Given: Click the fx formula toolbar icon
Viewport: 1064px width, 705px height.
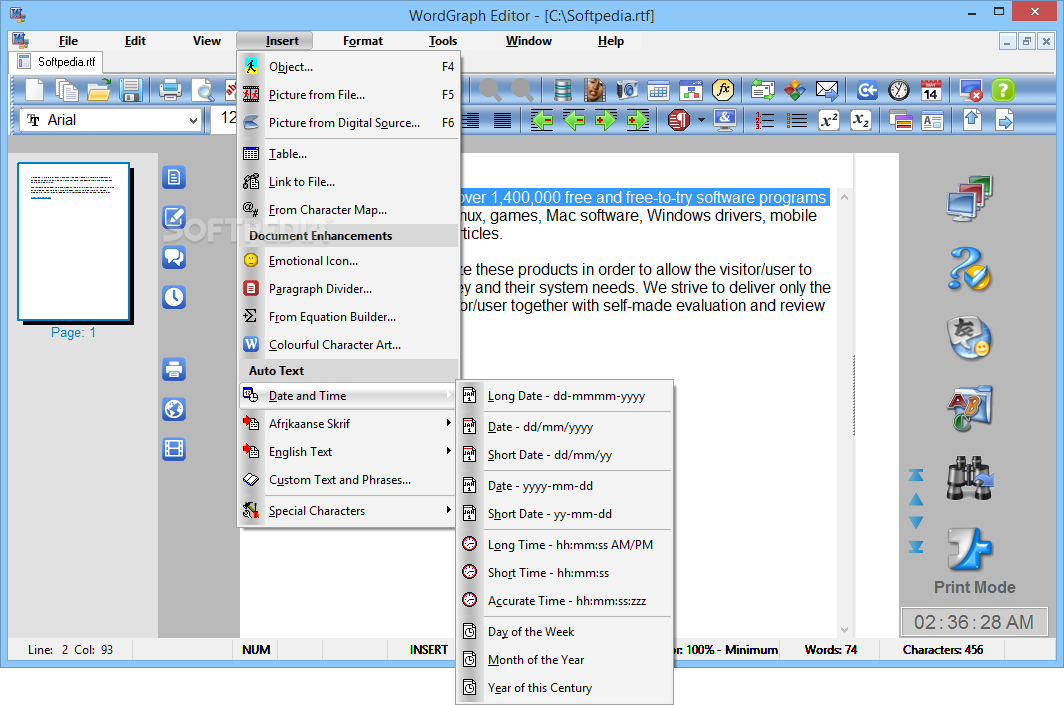Looking at the screenshot, I should coord(723,90).
